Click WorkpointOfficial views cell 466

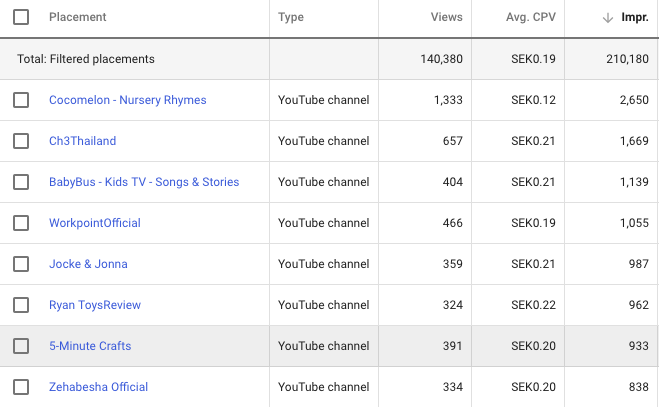pyautogui.click(x=453, y=223)
